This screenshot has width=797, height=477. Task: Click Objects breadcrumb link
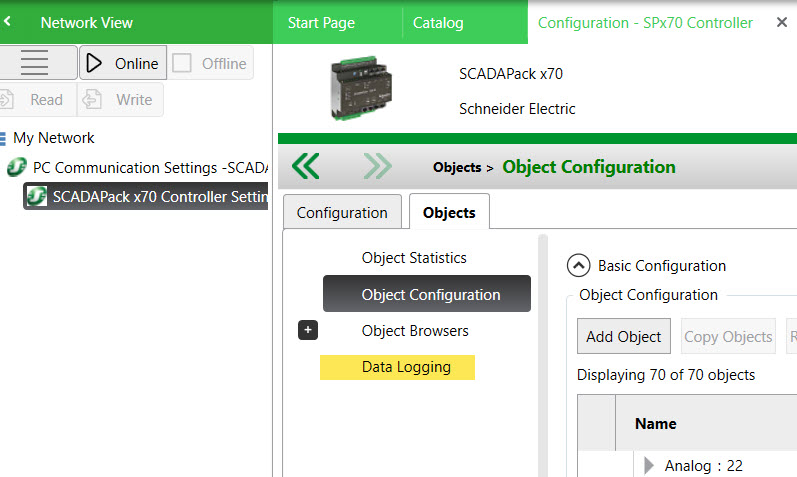[457, 167]
